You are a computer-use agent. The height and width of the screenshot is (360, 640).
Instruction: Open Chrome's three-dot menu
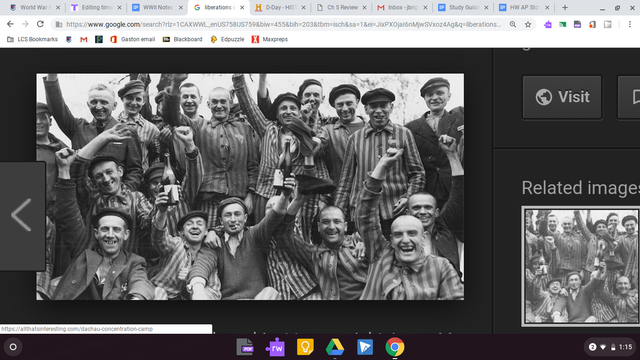(630, 24)
